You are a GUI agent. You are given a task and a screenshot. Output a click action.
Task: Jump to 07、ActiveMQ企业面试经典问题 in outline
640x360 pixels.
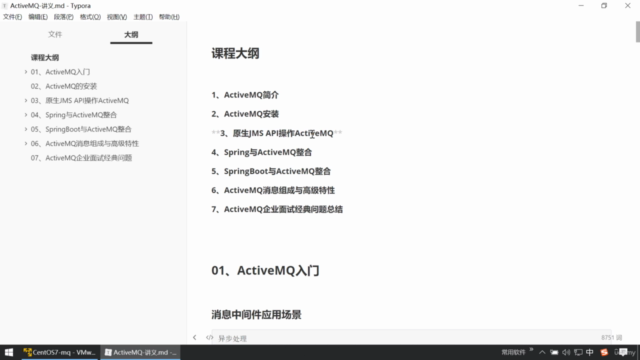[x=81, y=158]
